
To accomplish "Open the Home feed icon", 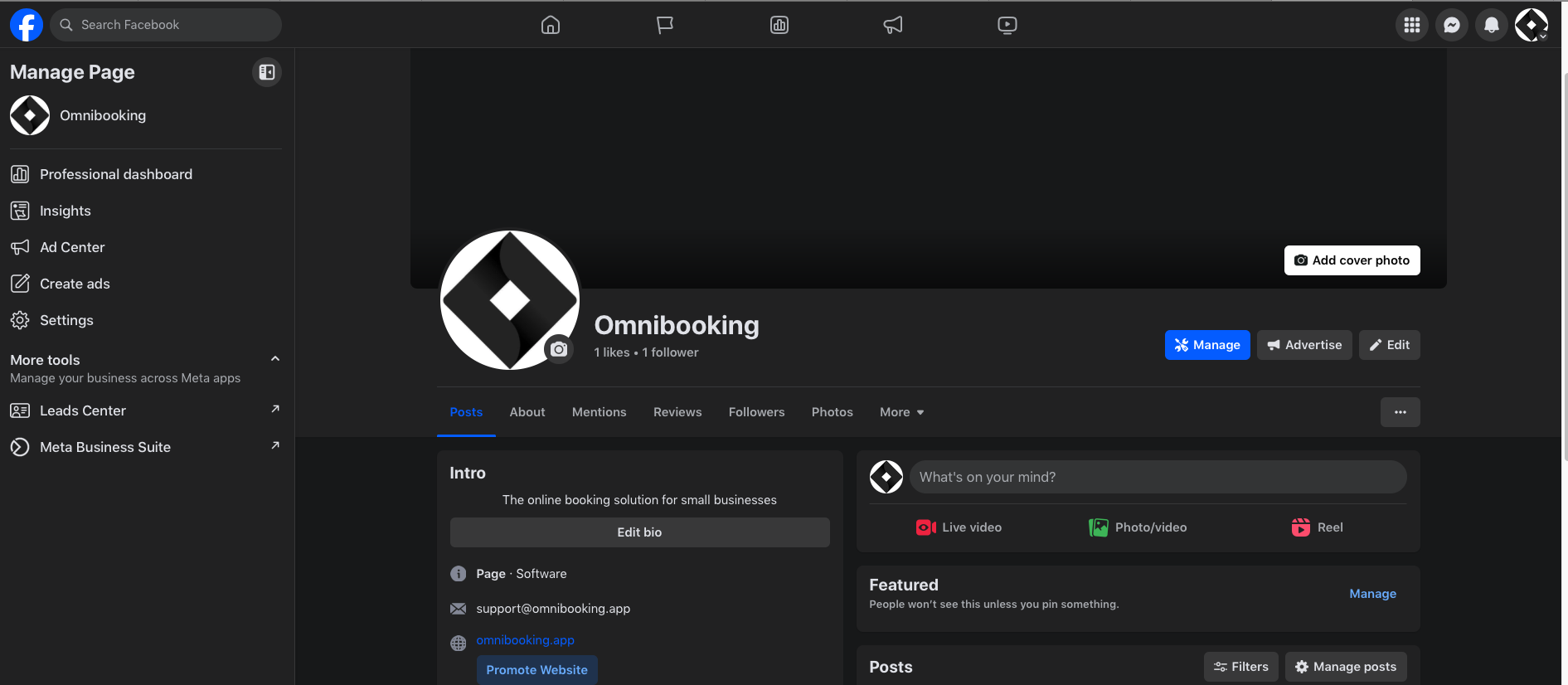I will pos(551,25).
